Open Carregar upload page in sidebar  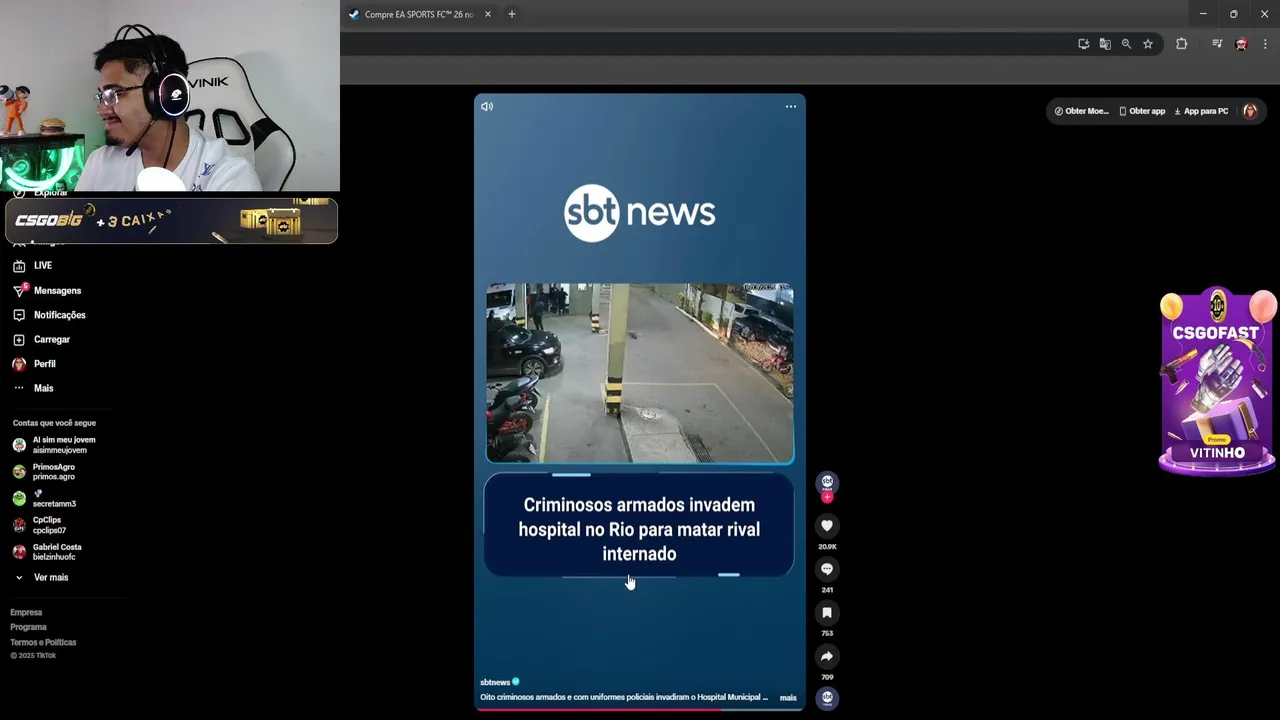[51, 339]
